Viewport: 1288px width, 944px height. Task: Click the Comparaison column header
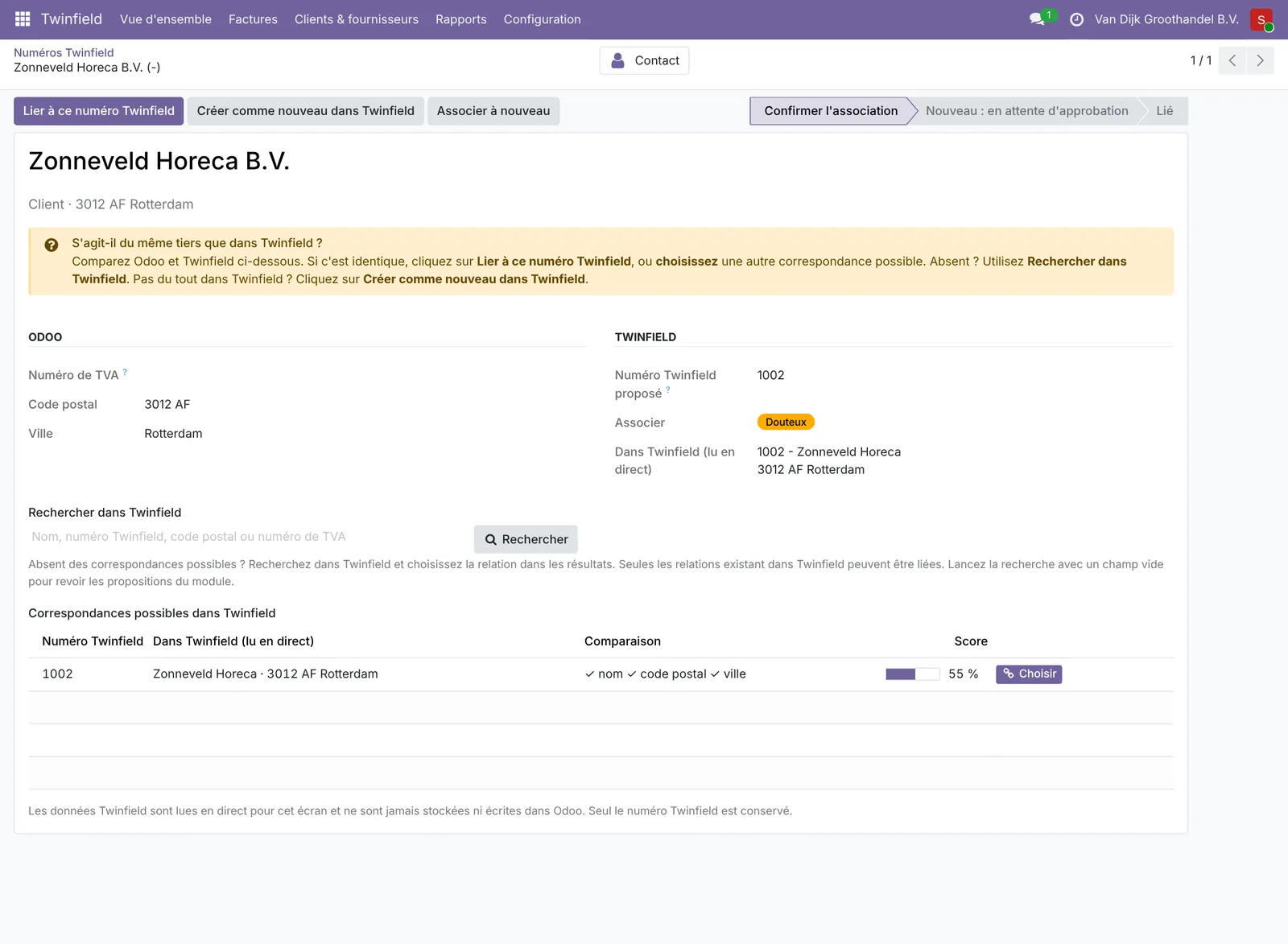click(622, 641)
